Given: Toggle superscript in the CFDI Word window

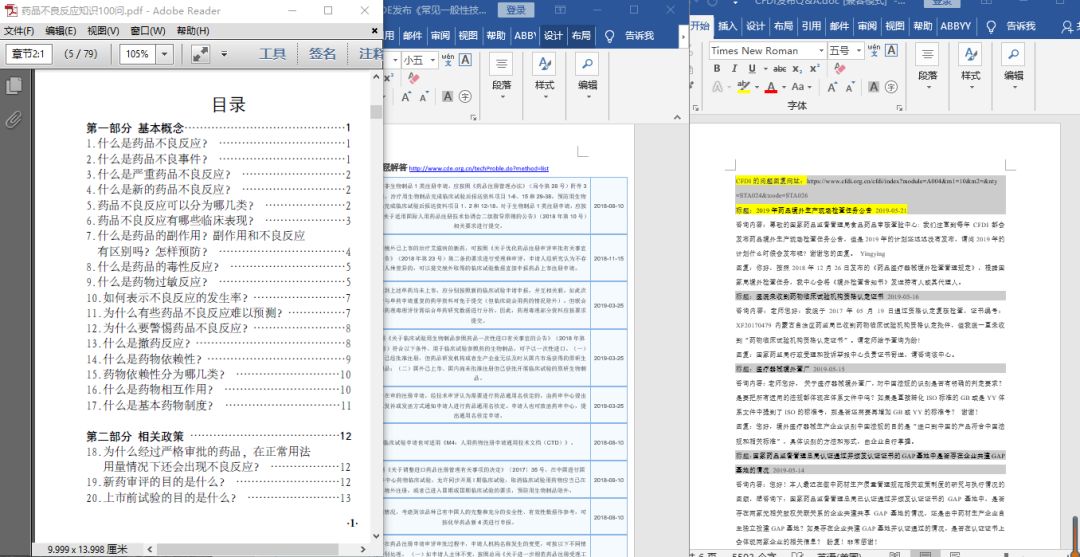Looking at the screenshot, I should [814, 69].
